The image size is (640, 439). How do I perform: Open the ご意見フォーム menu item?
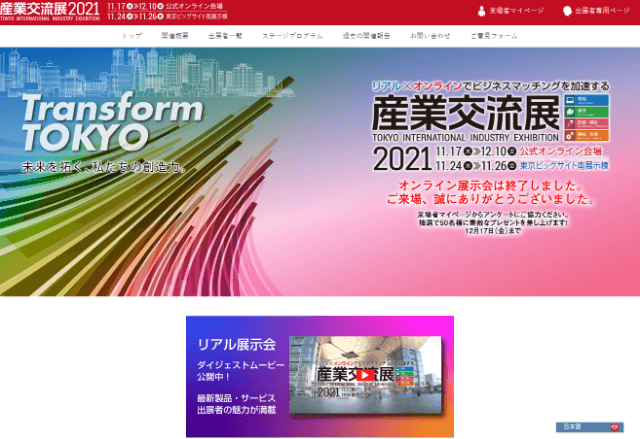[494, 36]
